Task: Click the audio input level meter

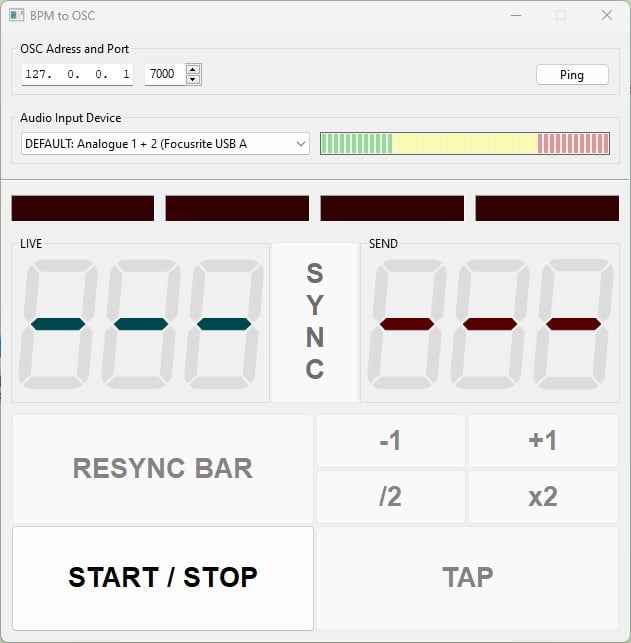Action: 464,144
